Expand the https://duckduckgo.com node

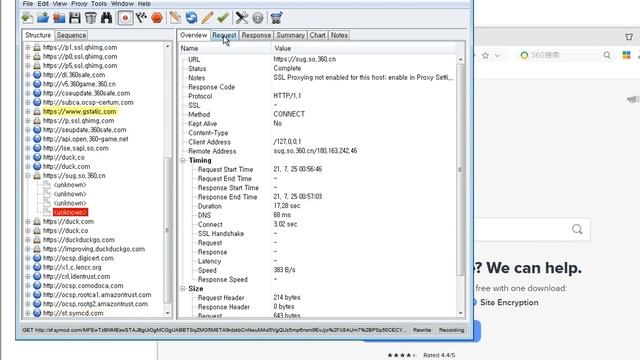pos(28,240)
